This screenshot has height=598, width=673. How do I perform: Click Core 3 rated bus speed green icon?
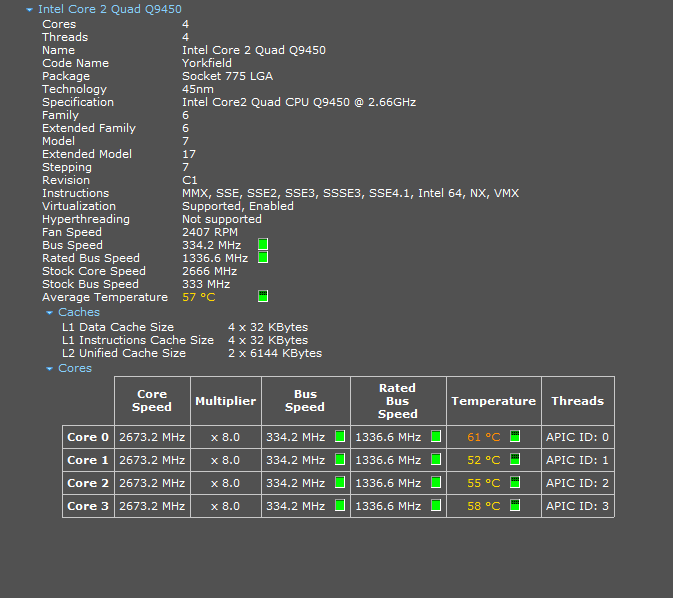[436, 505]
